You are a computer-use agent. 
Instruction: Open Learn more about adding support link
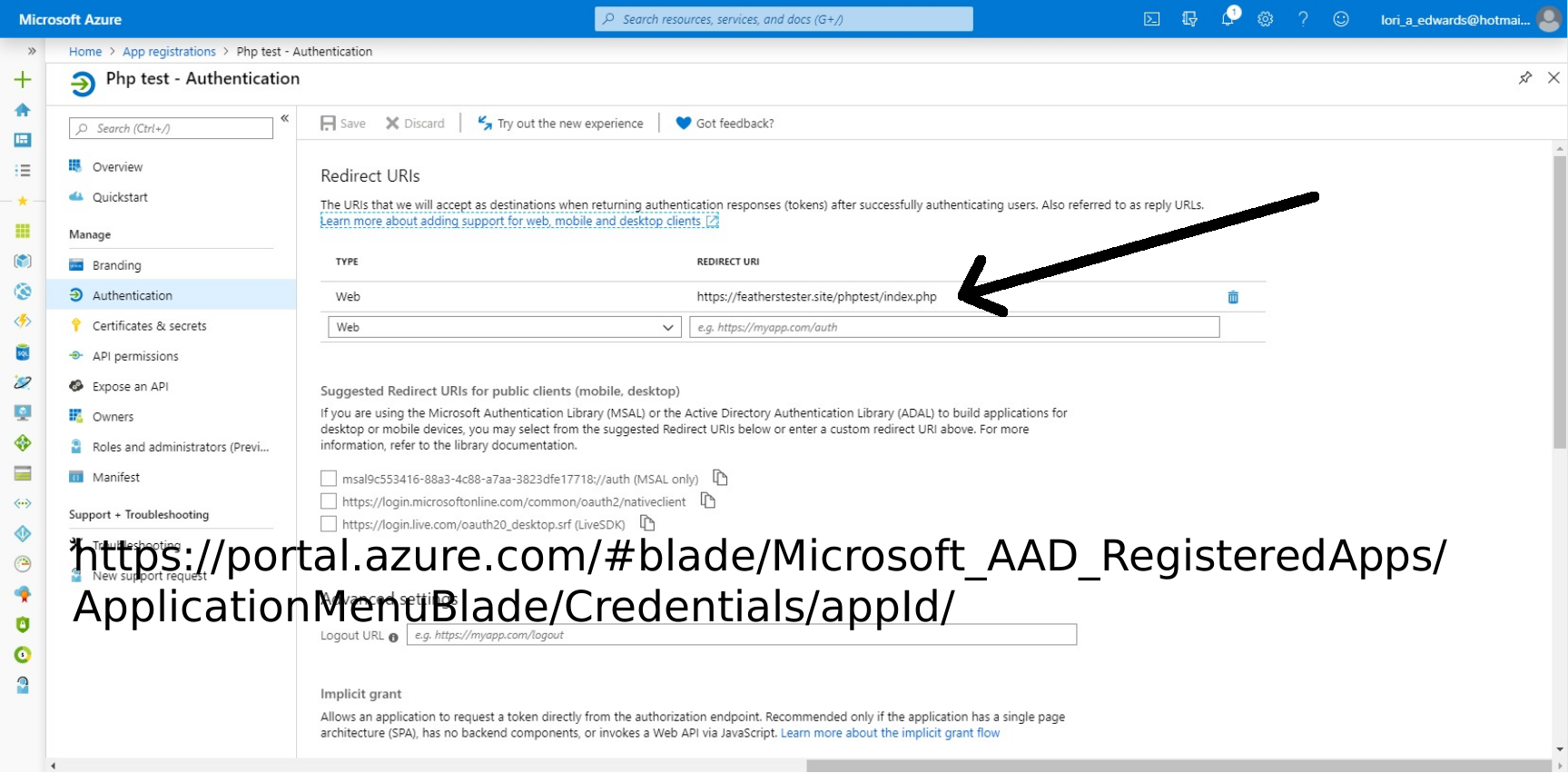(x=519, y=221)
